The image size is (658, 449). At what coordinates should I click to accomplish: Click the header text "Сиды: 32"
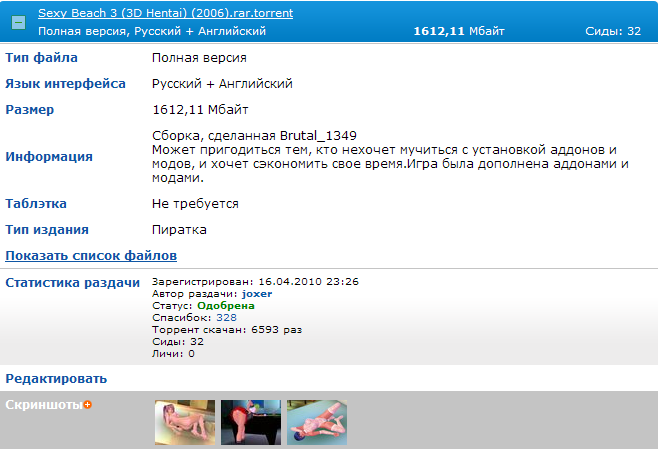click(613, 31)
